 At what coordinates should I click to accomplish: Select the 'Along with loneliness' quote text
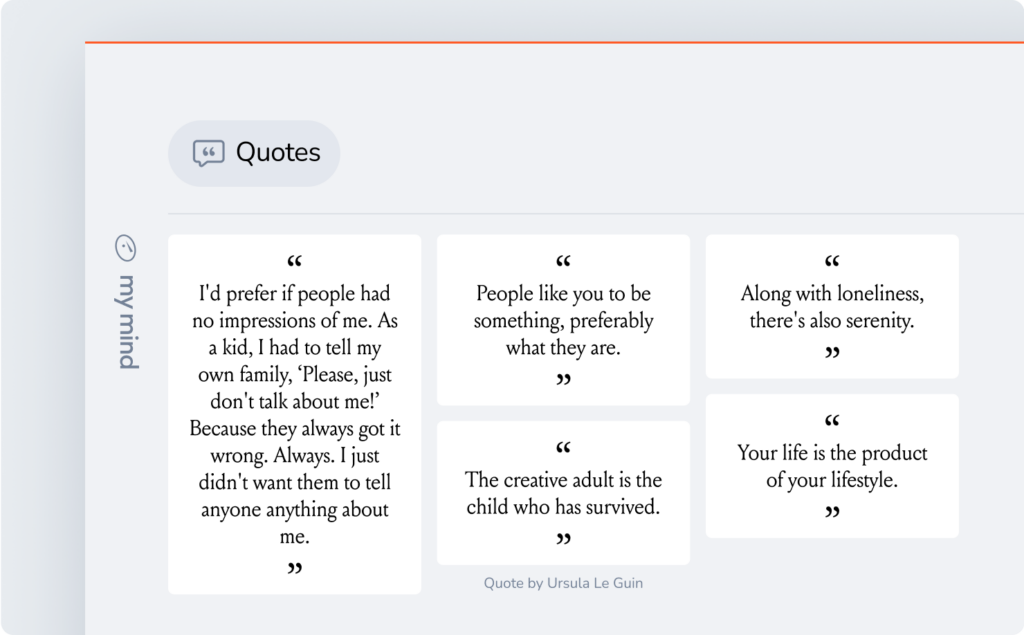[x=832, y=308]
